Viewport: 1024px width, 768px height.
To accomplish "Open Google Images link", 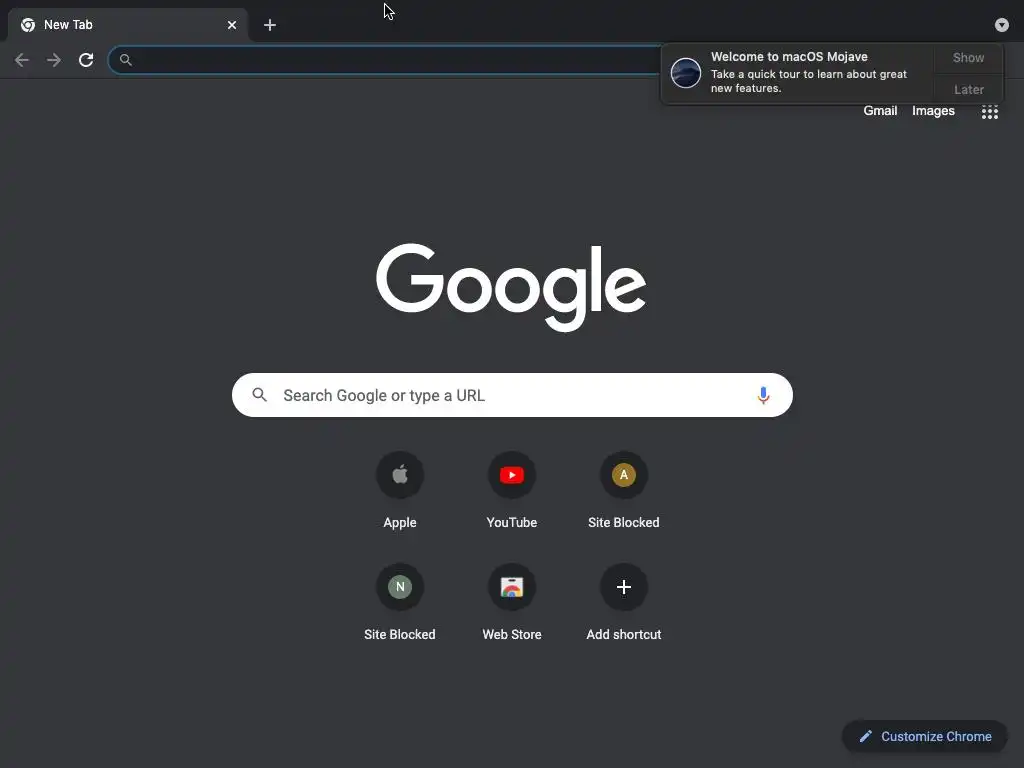I will pos(933,111).
